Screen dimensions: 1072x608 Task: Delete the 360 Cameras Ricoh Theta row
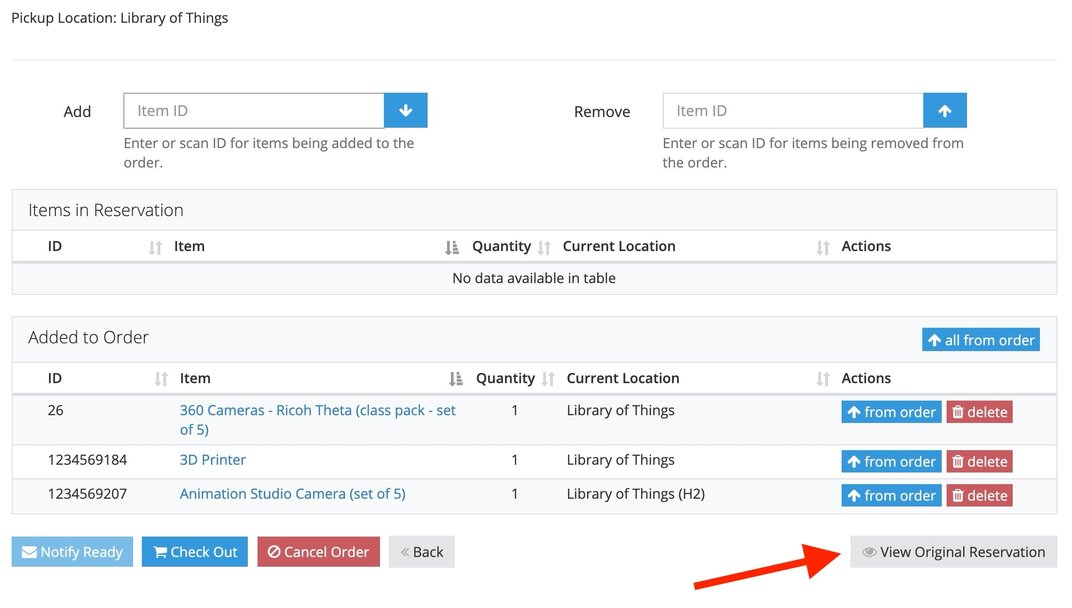click(979, 412)
